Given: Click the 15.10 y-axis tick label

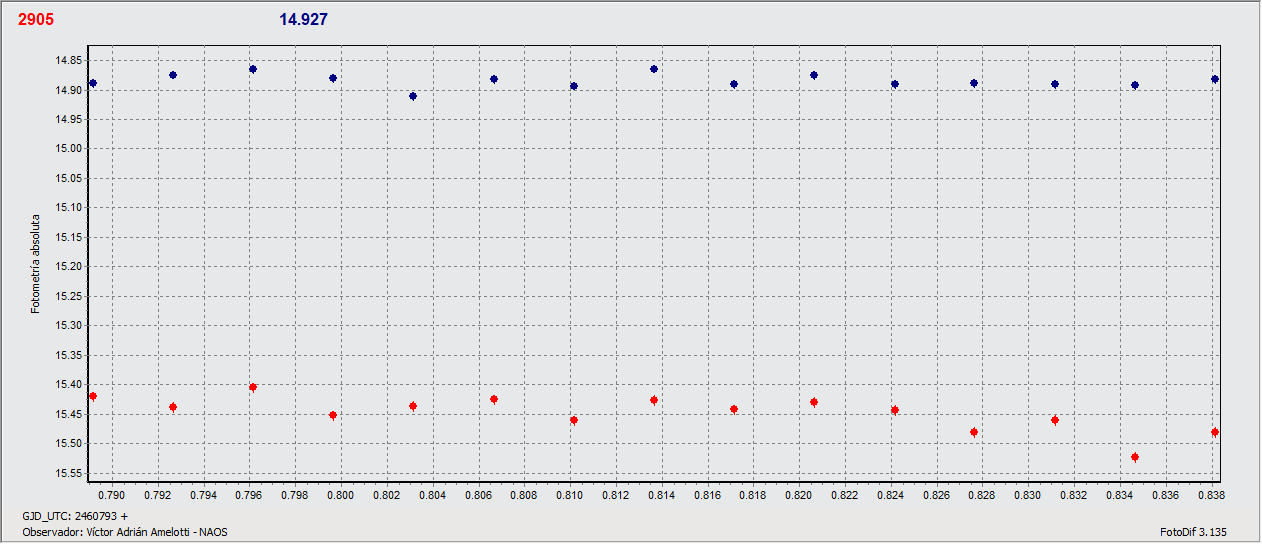Looking at the screenshot, I should point(69,208).
